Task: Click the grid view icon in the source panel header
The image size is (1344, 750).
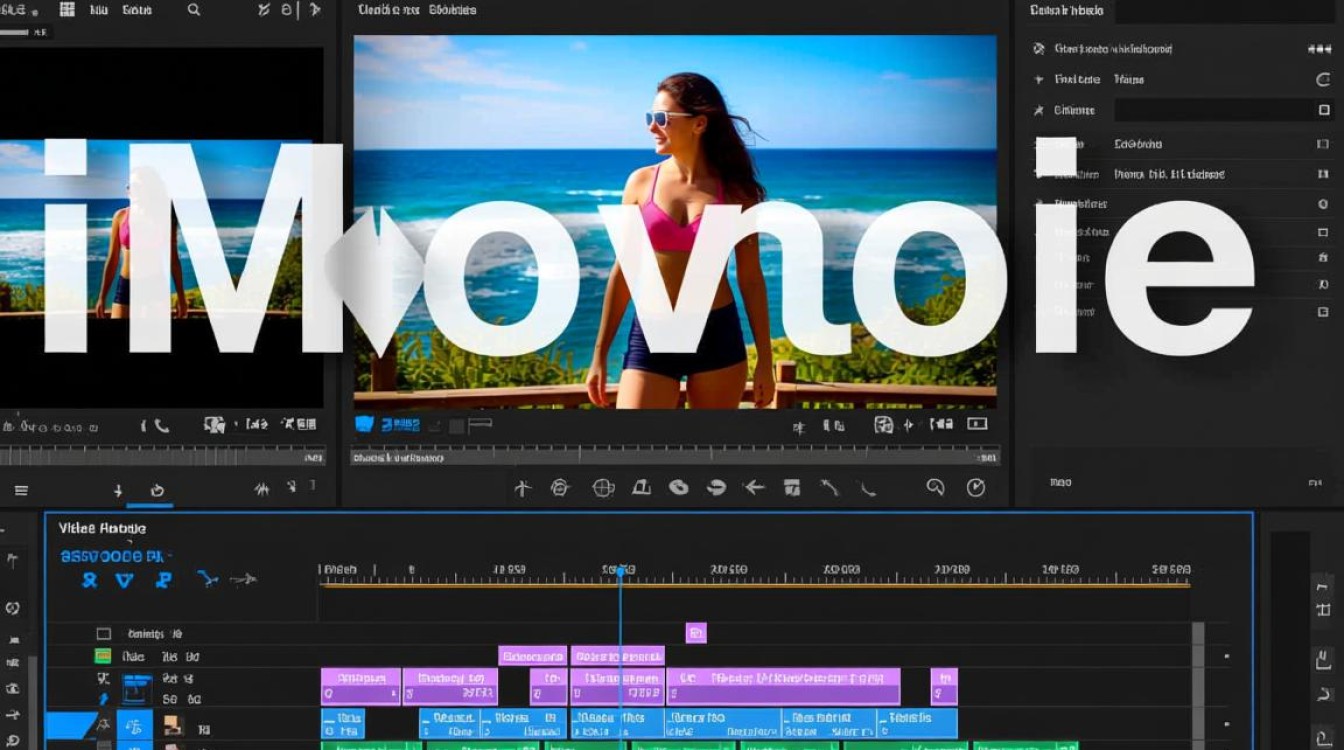Action: point(68,9)
